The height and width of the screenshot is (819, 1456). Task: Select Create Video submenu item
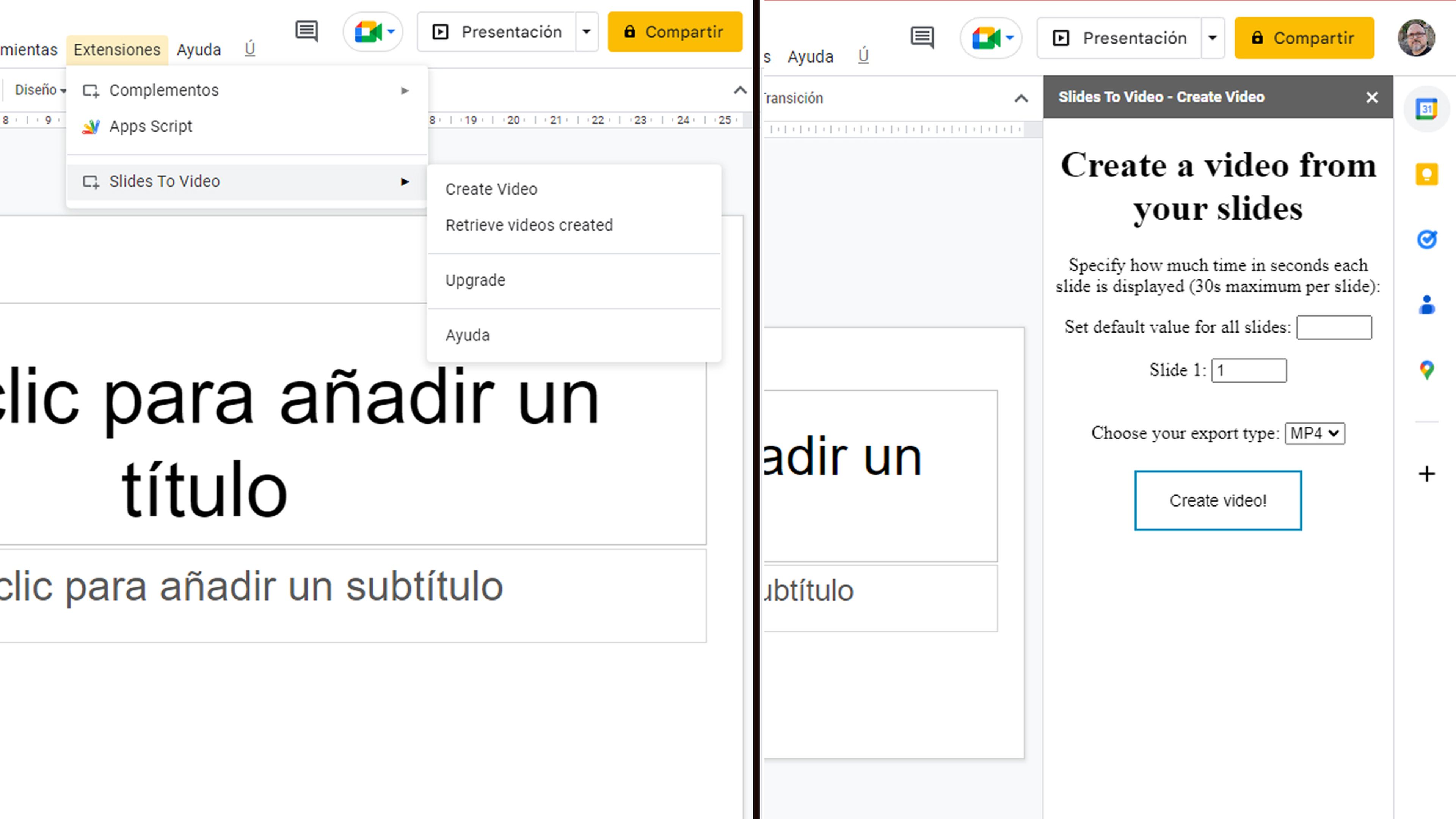pos(574,189)
